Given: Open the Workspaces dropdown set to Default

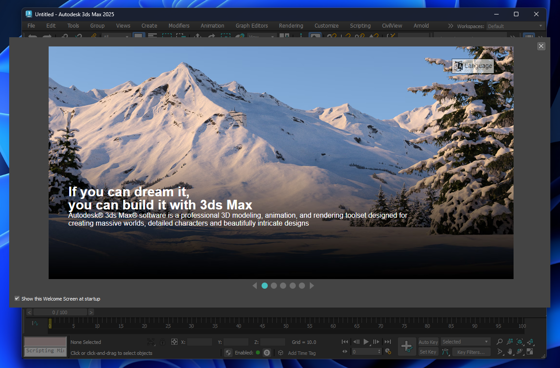Looking at the screenshot, I should [515, 26].
